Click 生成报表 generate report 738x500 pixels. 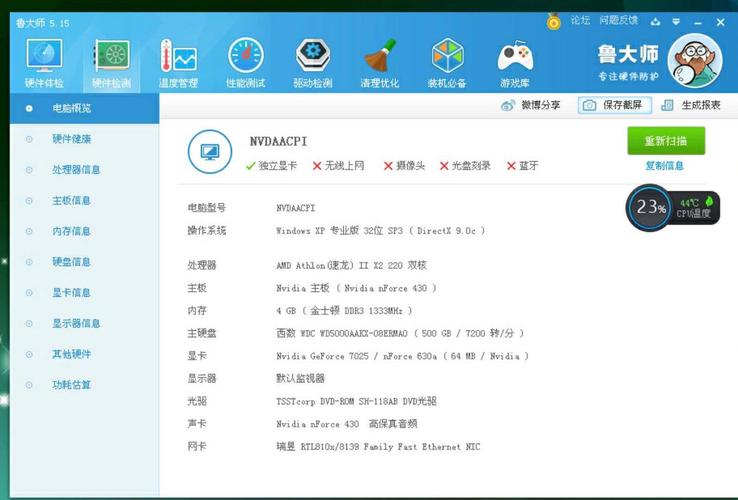point(691,105)
